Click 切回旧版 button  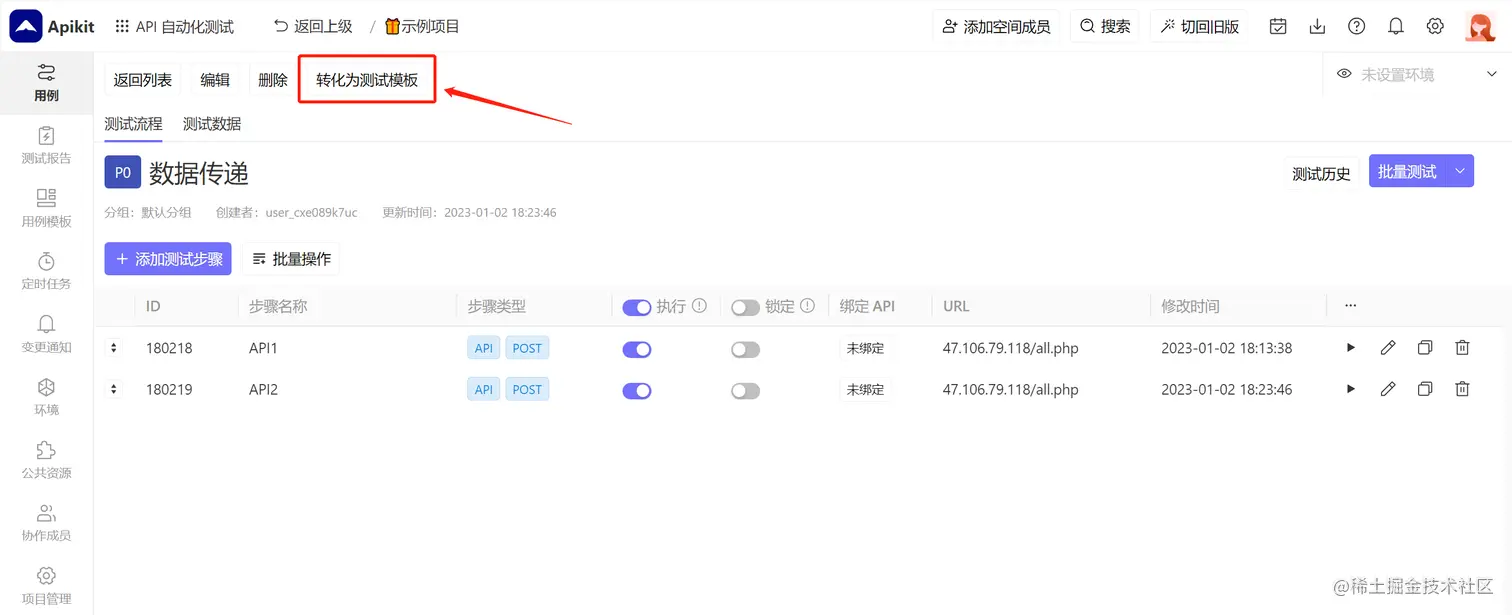[1199, 27]
